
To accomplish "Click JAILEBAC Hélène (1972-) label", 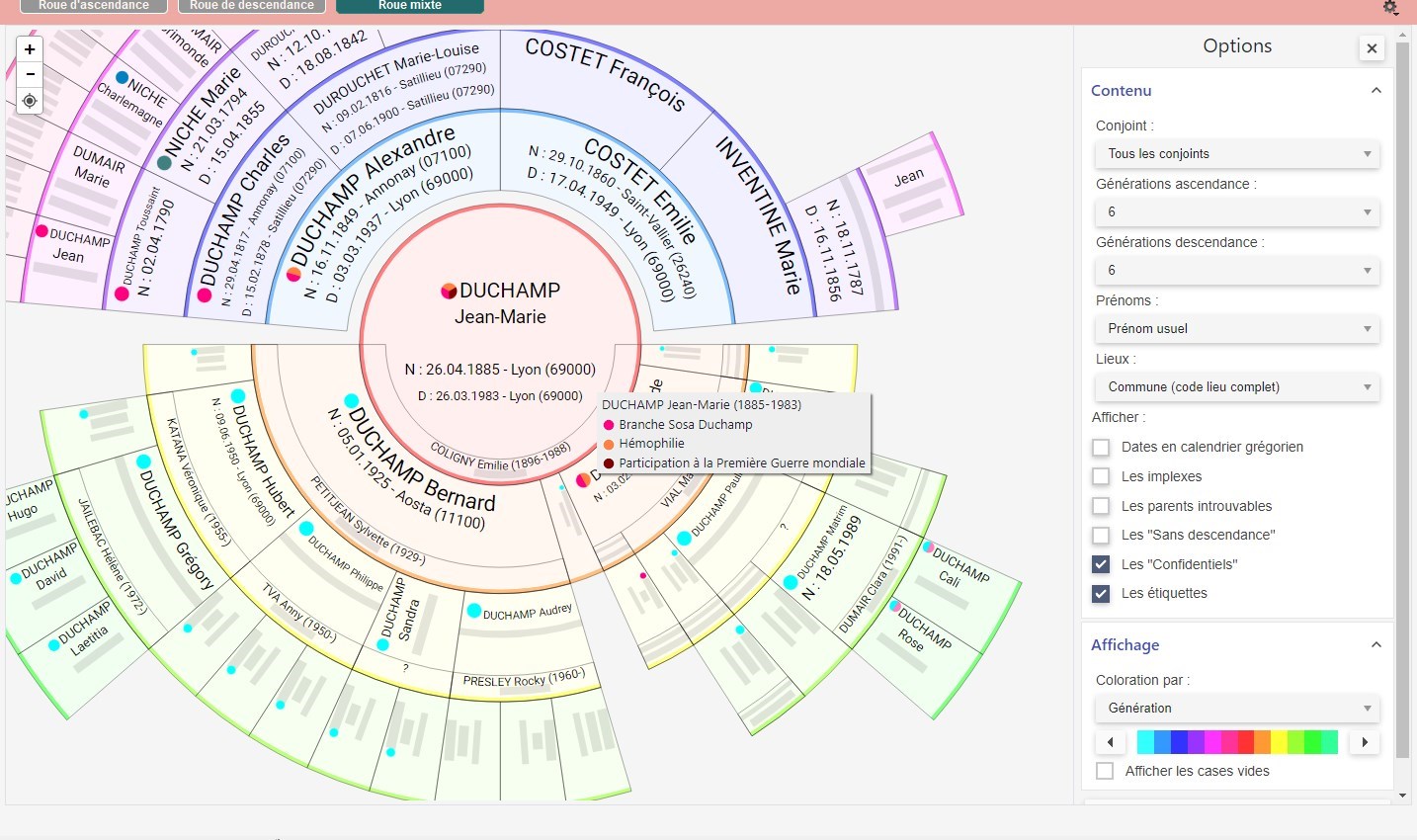I will coord(112,556).
